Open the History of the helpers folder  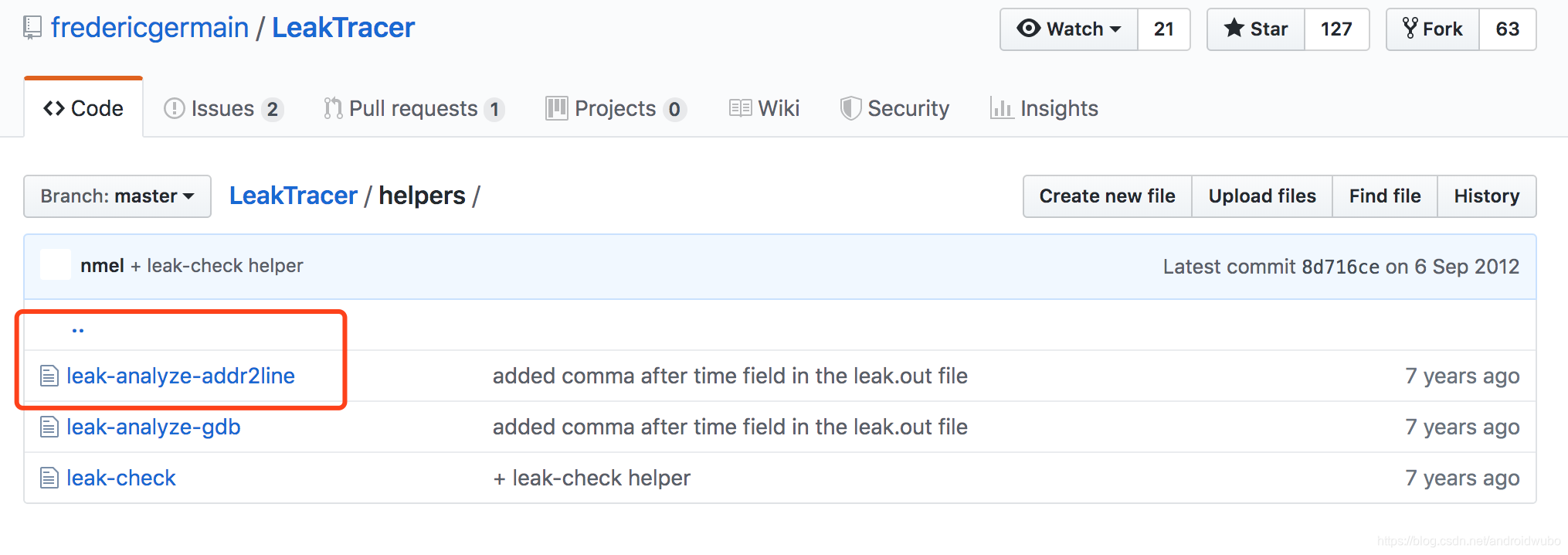coord(1486,196)
